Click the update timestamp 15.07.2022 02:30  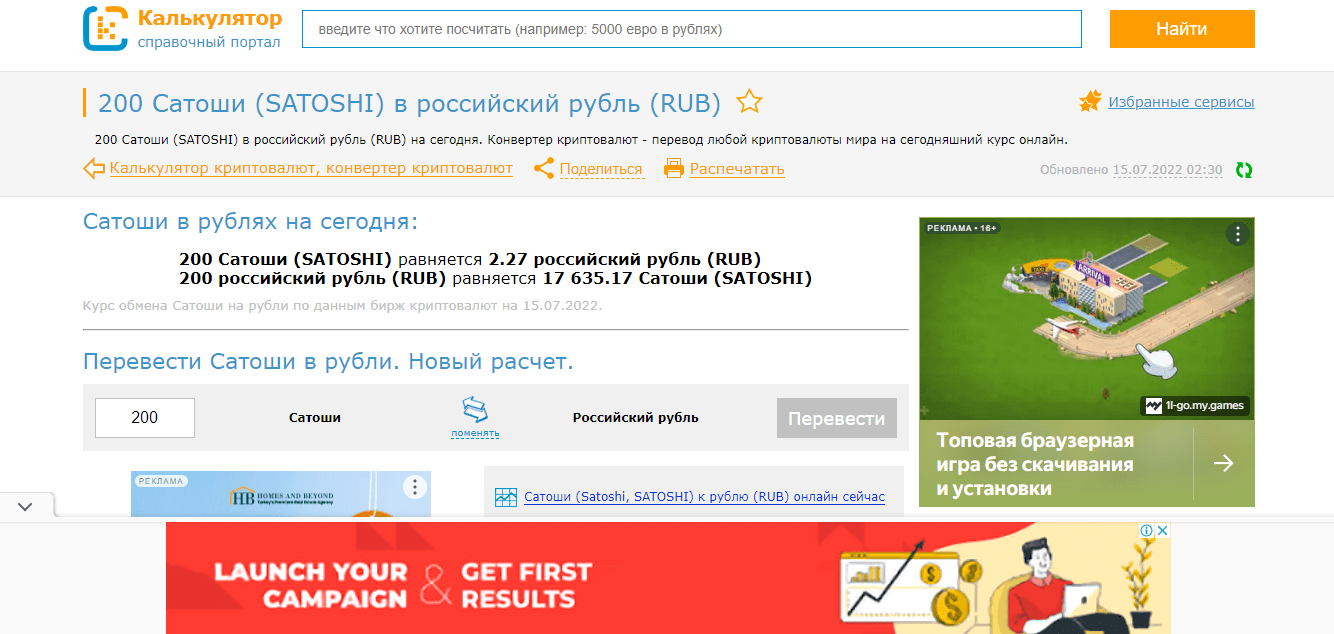(x=1168, y=170)
